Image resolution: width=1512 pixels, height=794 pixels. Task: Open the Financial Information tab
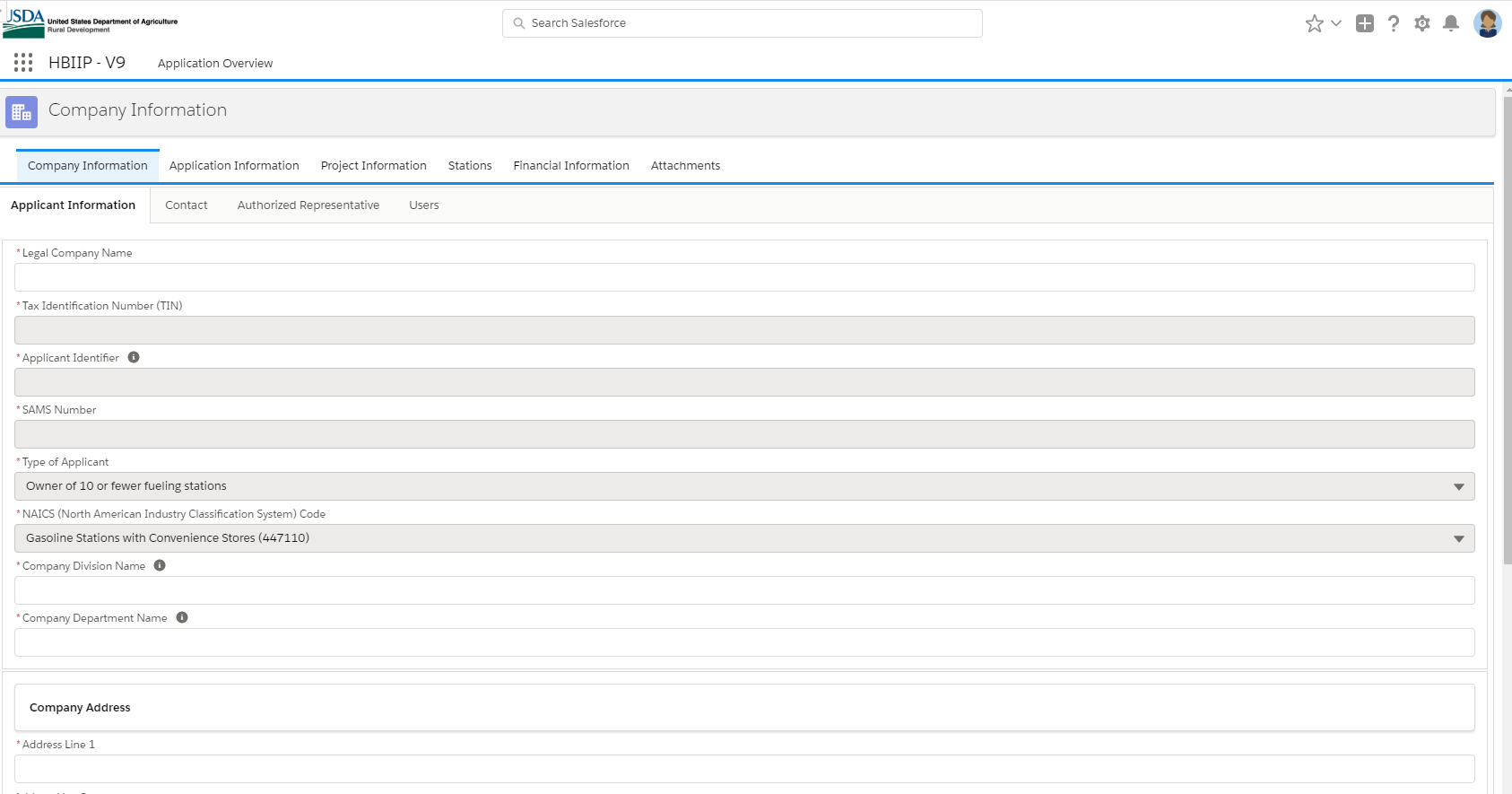coord(571,166)
